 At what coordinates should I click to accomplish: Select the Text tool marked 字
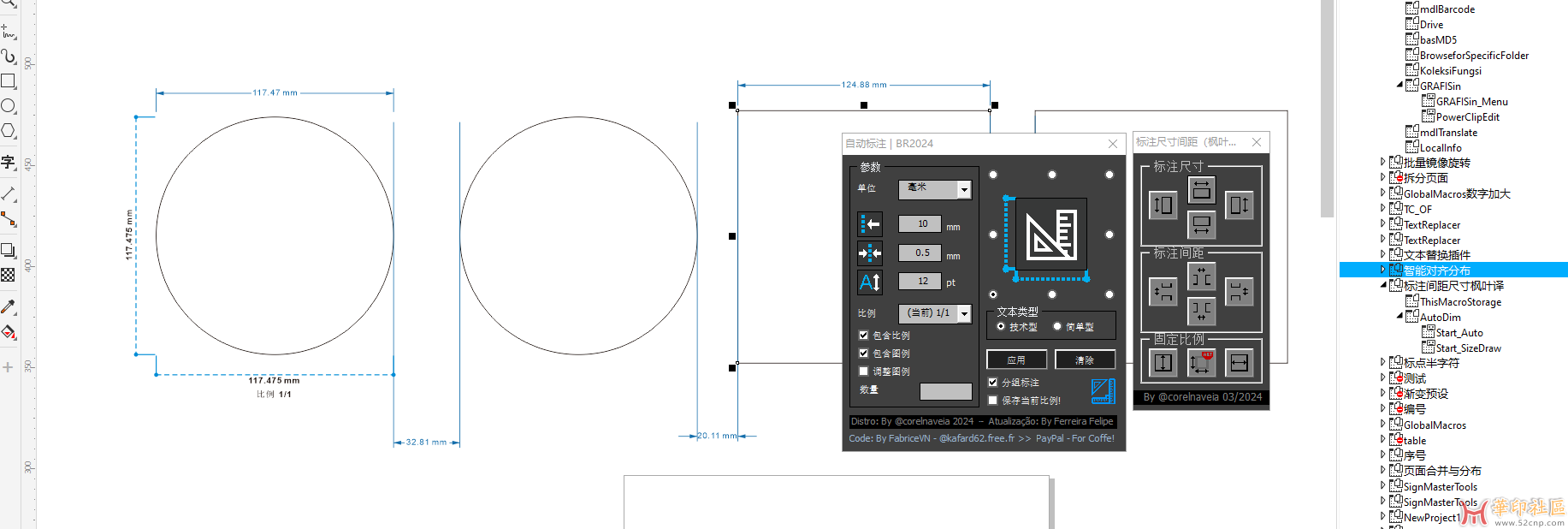pyautogui.click(x=9, y=162)
